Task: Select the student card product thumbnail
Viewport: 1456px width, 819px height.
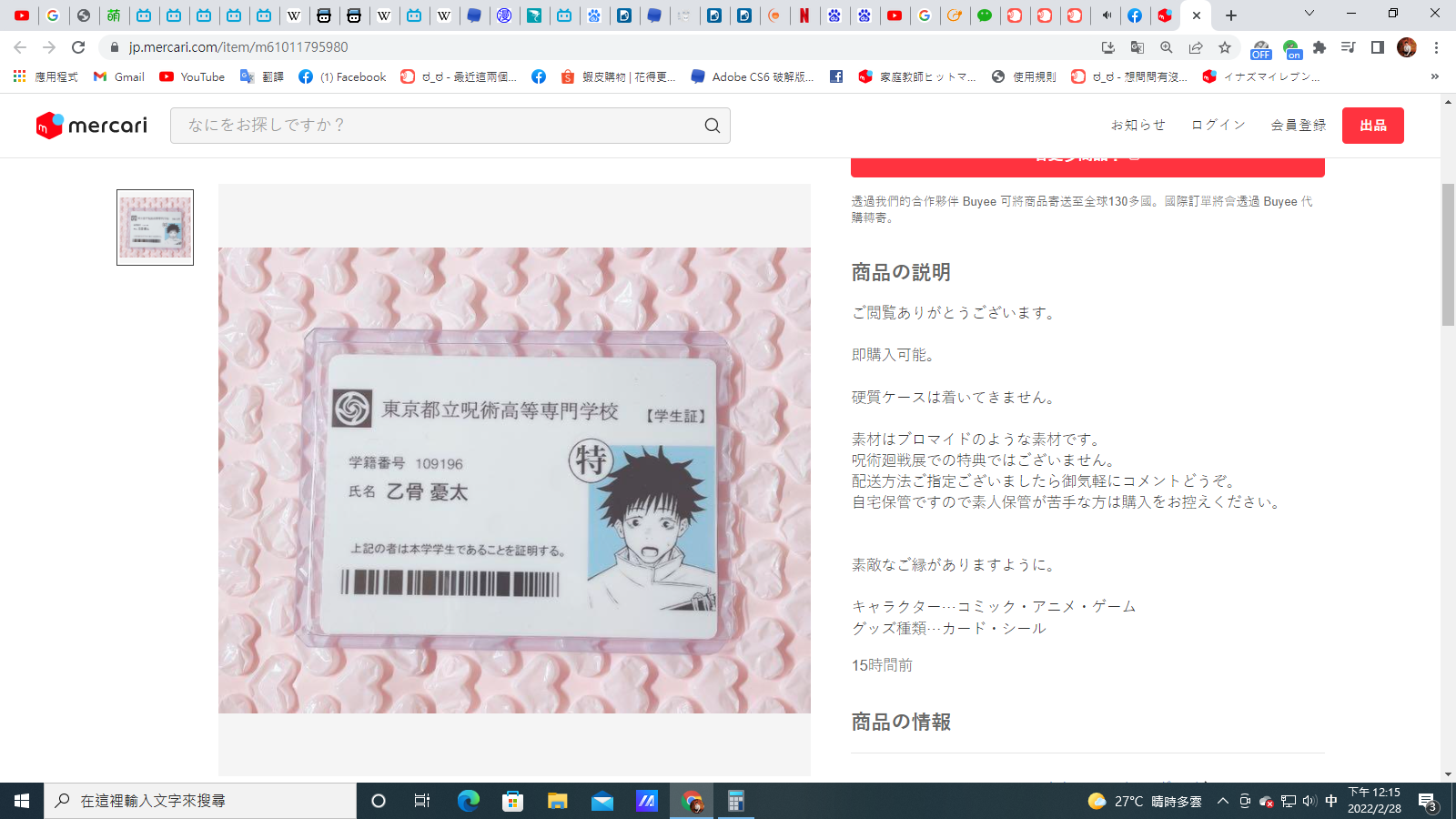Action: [155, 227]
